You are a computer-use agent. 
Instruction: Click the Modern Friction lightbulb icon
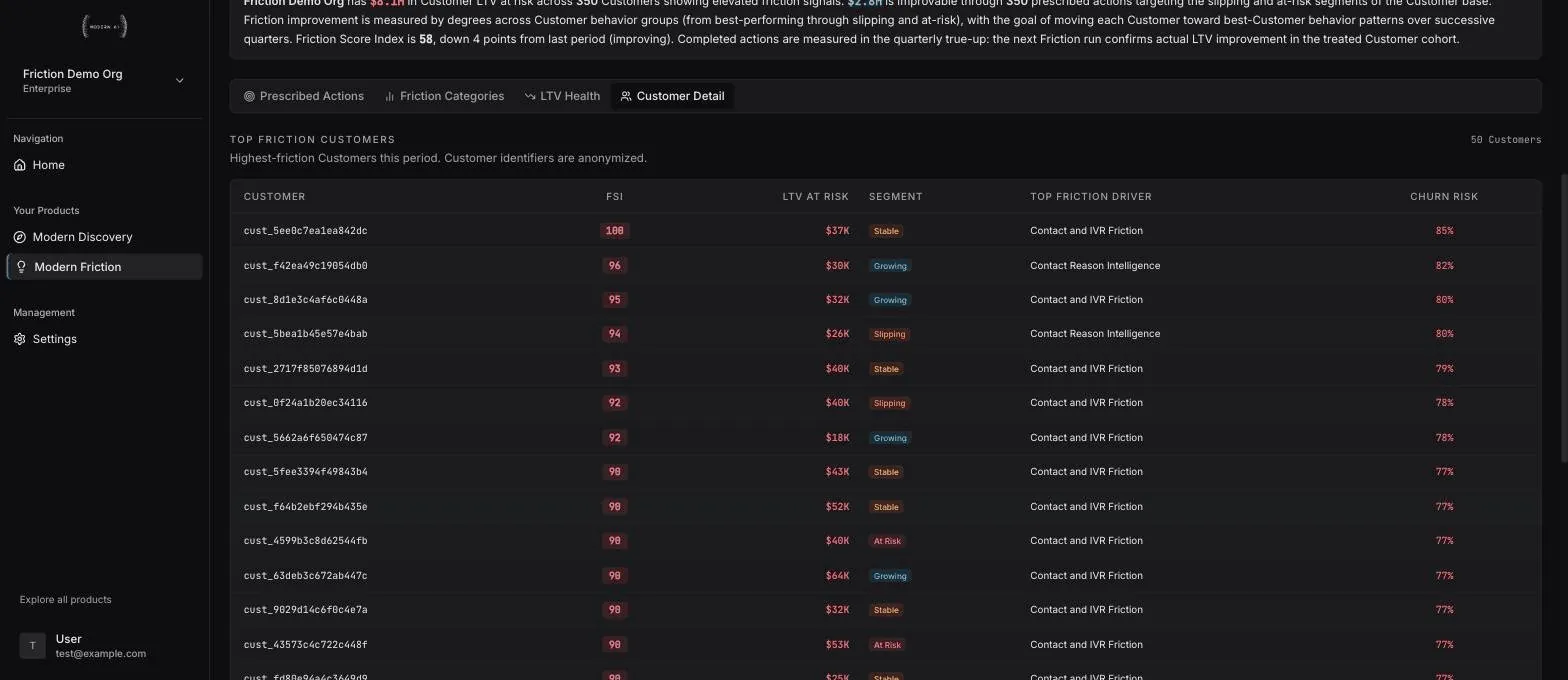pyautogui.click(x=21, y=267)
